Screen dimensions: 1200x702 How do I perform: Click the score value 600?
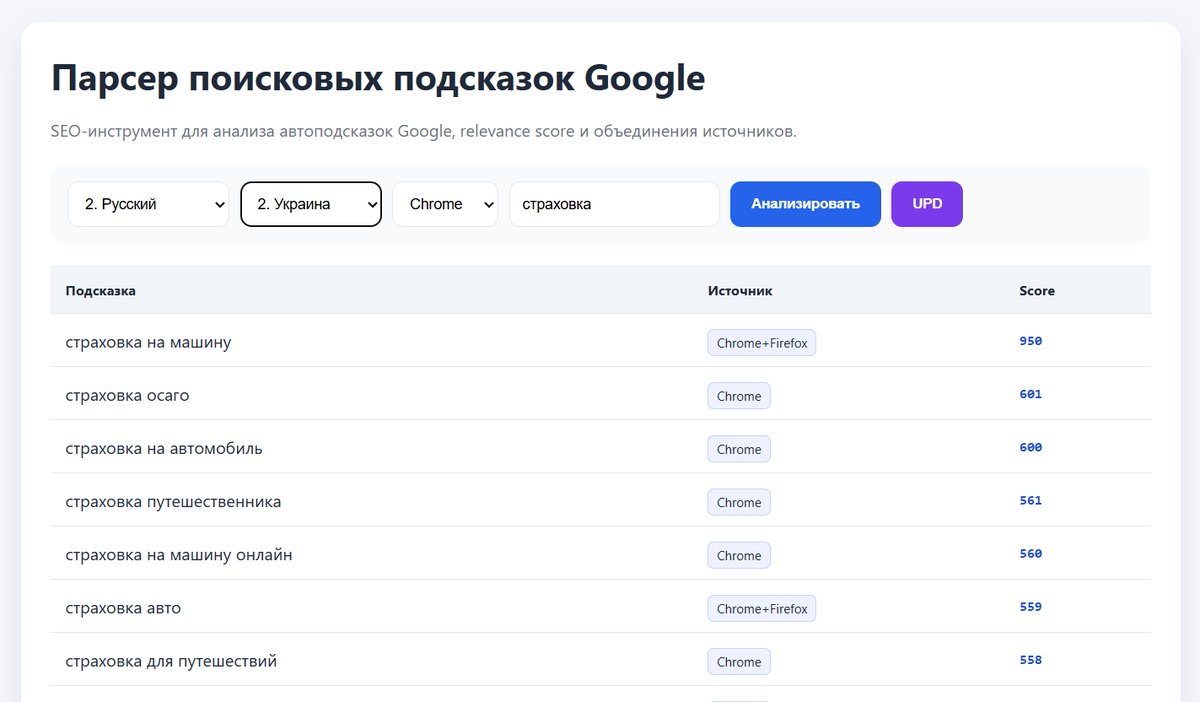pyautogui.click(x=1031, y=447)
